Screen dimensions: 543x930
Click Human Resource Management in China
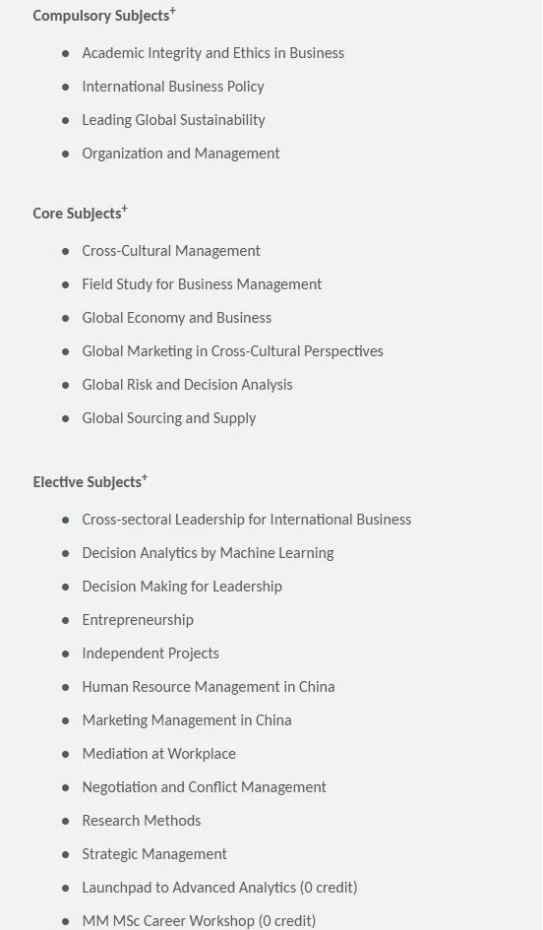click(208, 687)
